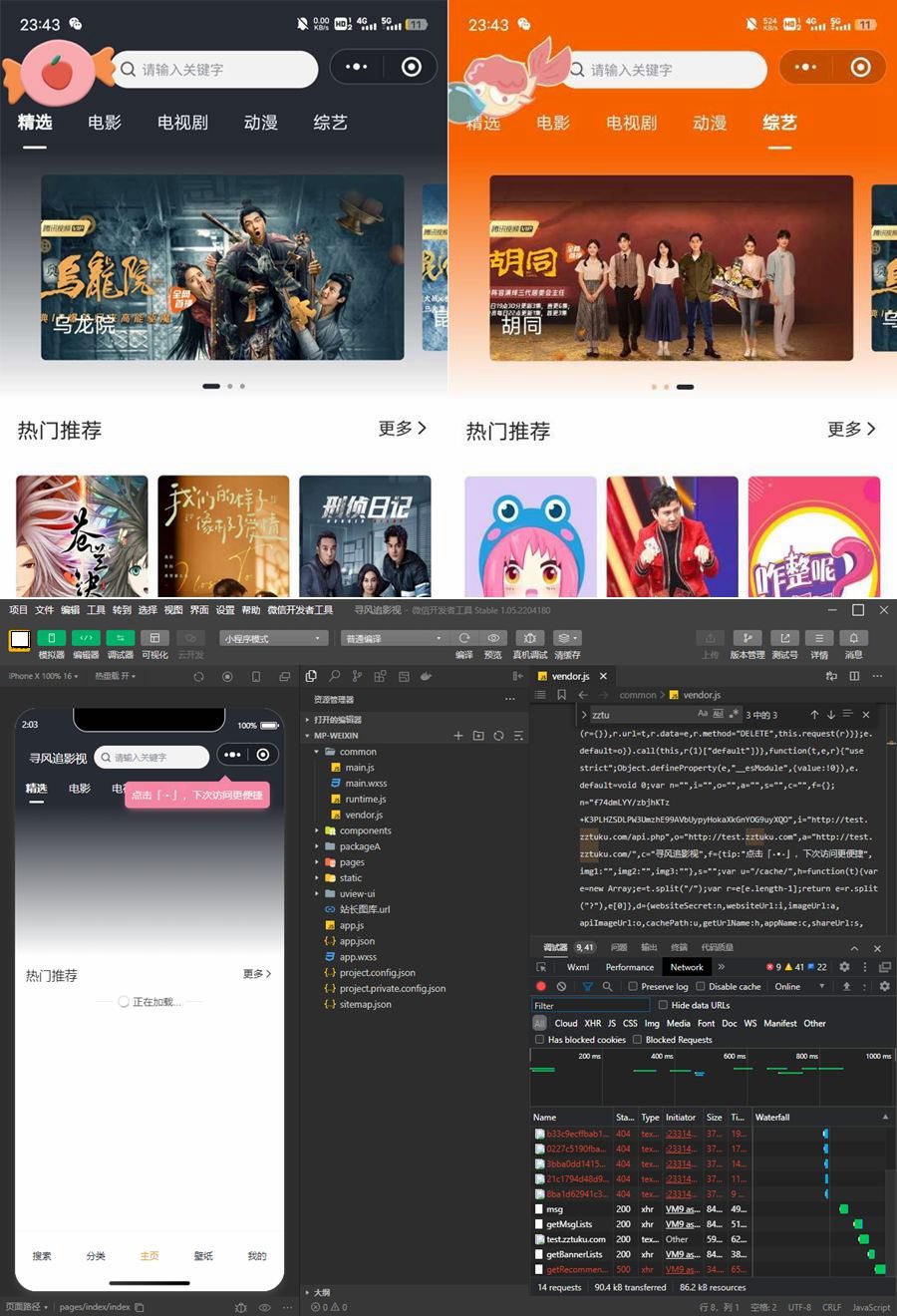Launch 真机调试 real device debugging

(x=528, y=638)
